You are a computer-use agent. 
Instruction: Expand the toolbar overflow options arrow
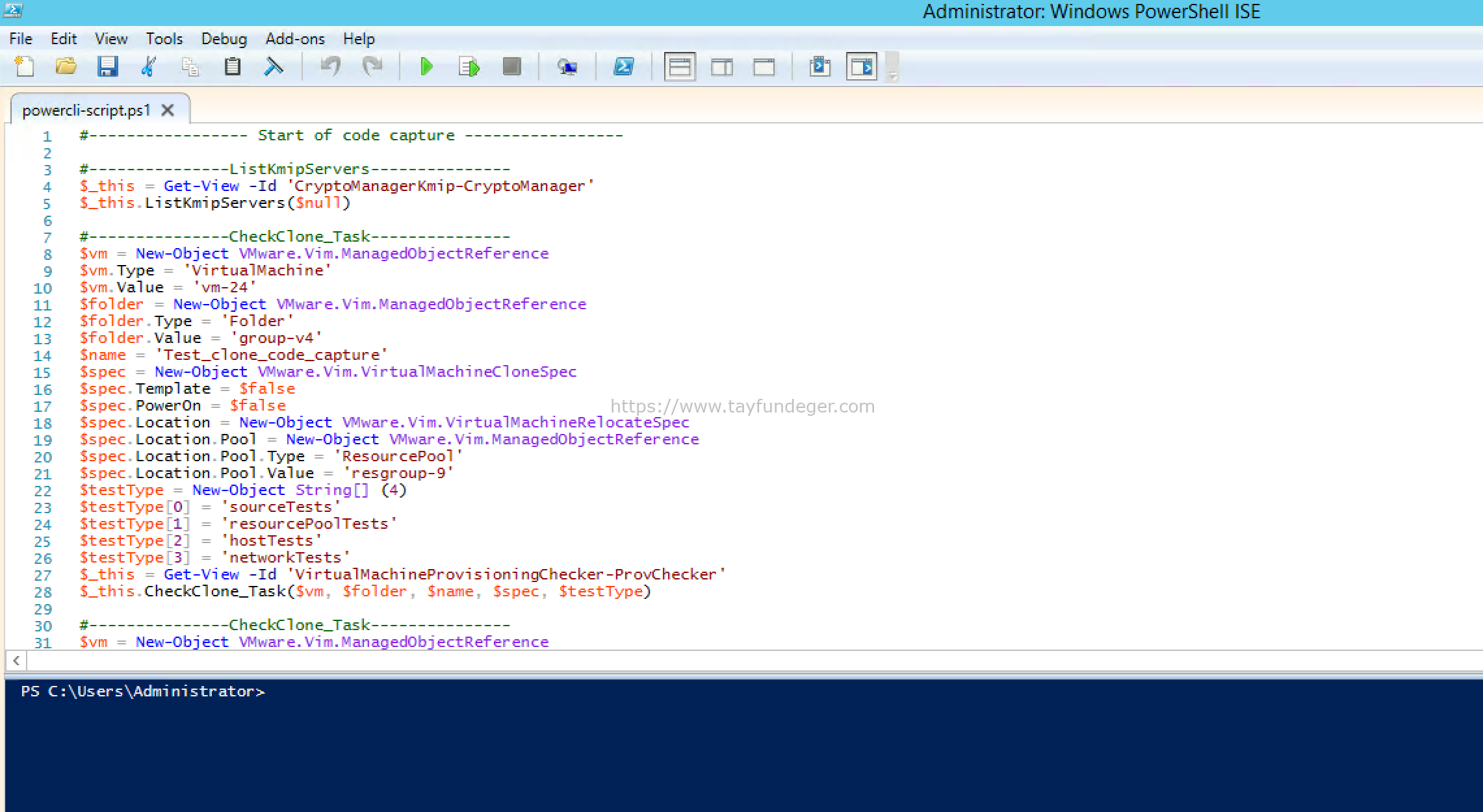[893, 77]
